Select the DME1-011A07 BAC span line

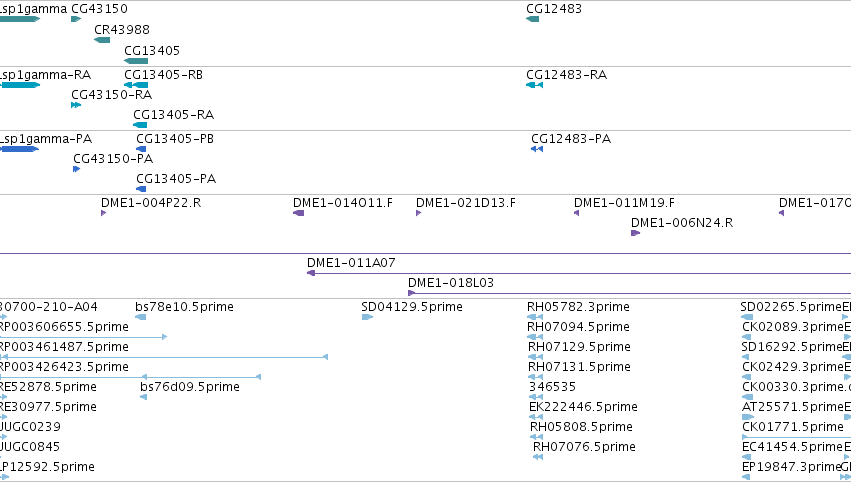pos(579,273)
